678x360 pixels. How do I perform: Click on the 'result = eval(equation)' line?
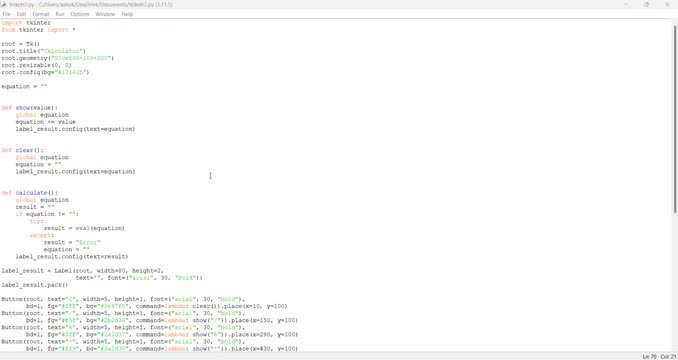tap(84, 228)
